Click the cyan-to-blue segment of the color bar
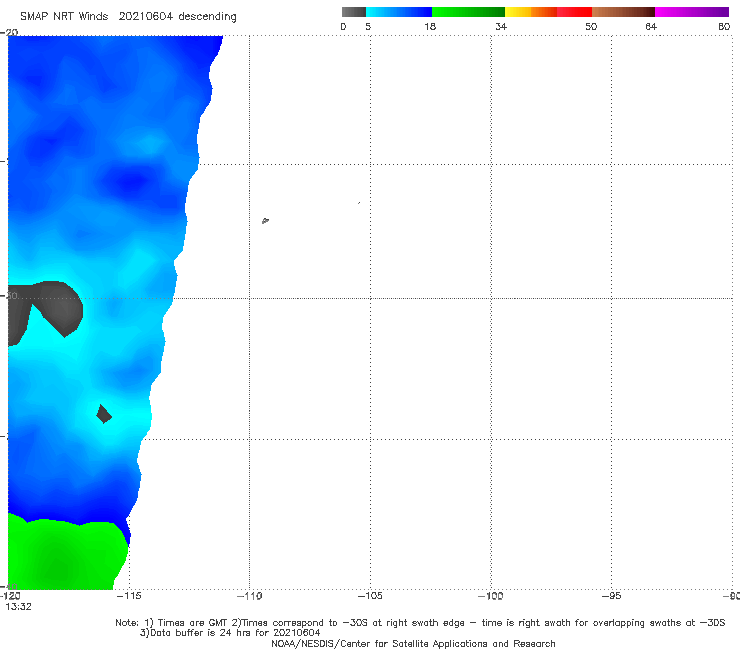 pyautogui.click(x=399, y=12)
